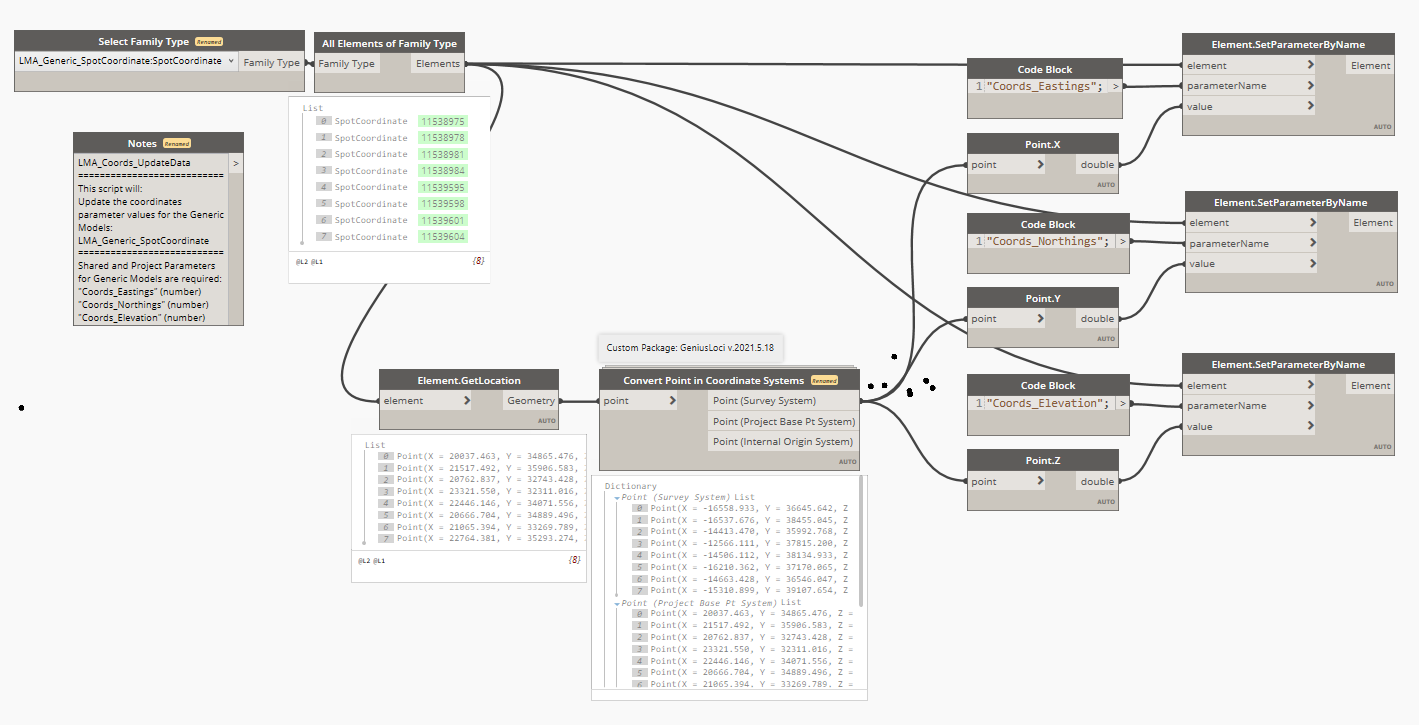Expand the chevron on Convert Point node's point input
Screen dimensions: 1419x725
pos(672,401)
